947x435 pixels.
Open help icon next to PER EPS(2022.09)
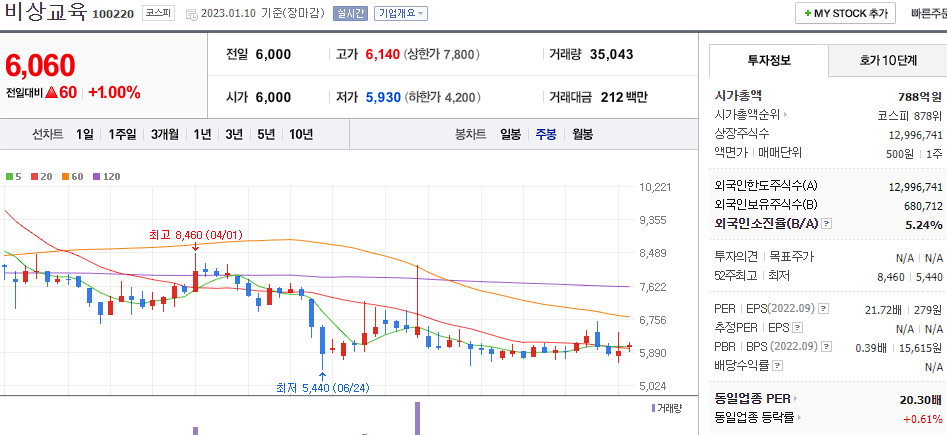(824, 309)
